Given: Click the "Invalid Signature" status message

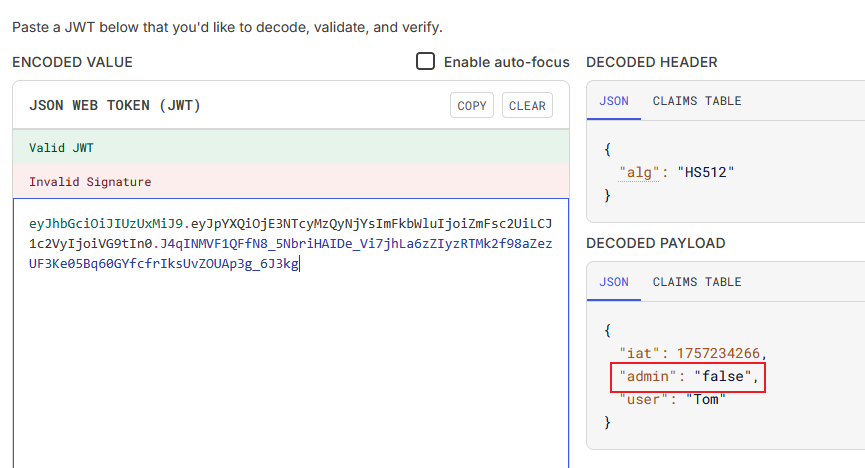Looking at the screenshot, I should pyautogui.click(x=90, y=182).
